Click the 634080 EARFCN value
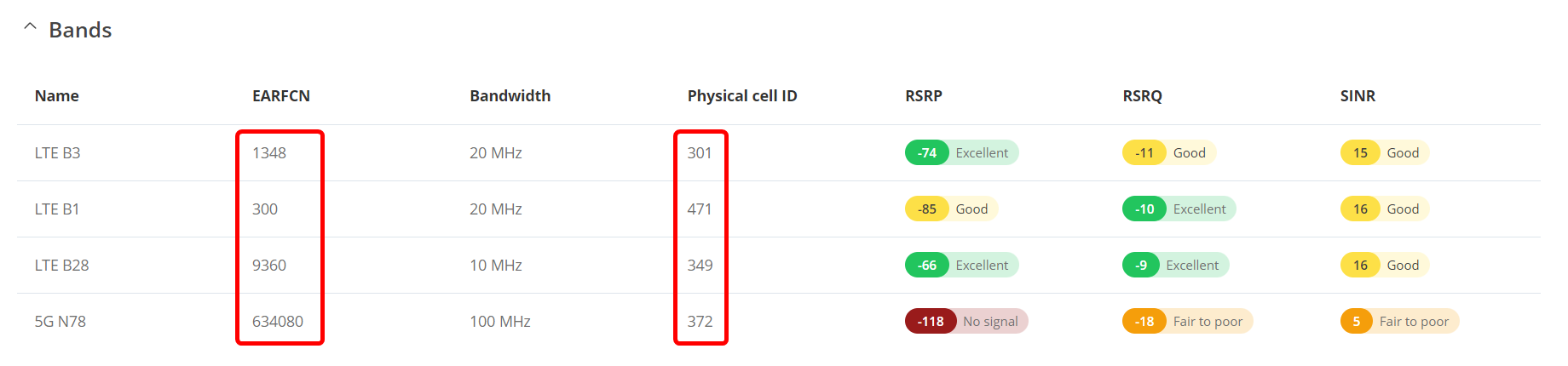 click(x=278, y=322)
